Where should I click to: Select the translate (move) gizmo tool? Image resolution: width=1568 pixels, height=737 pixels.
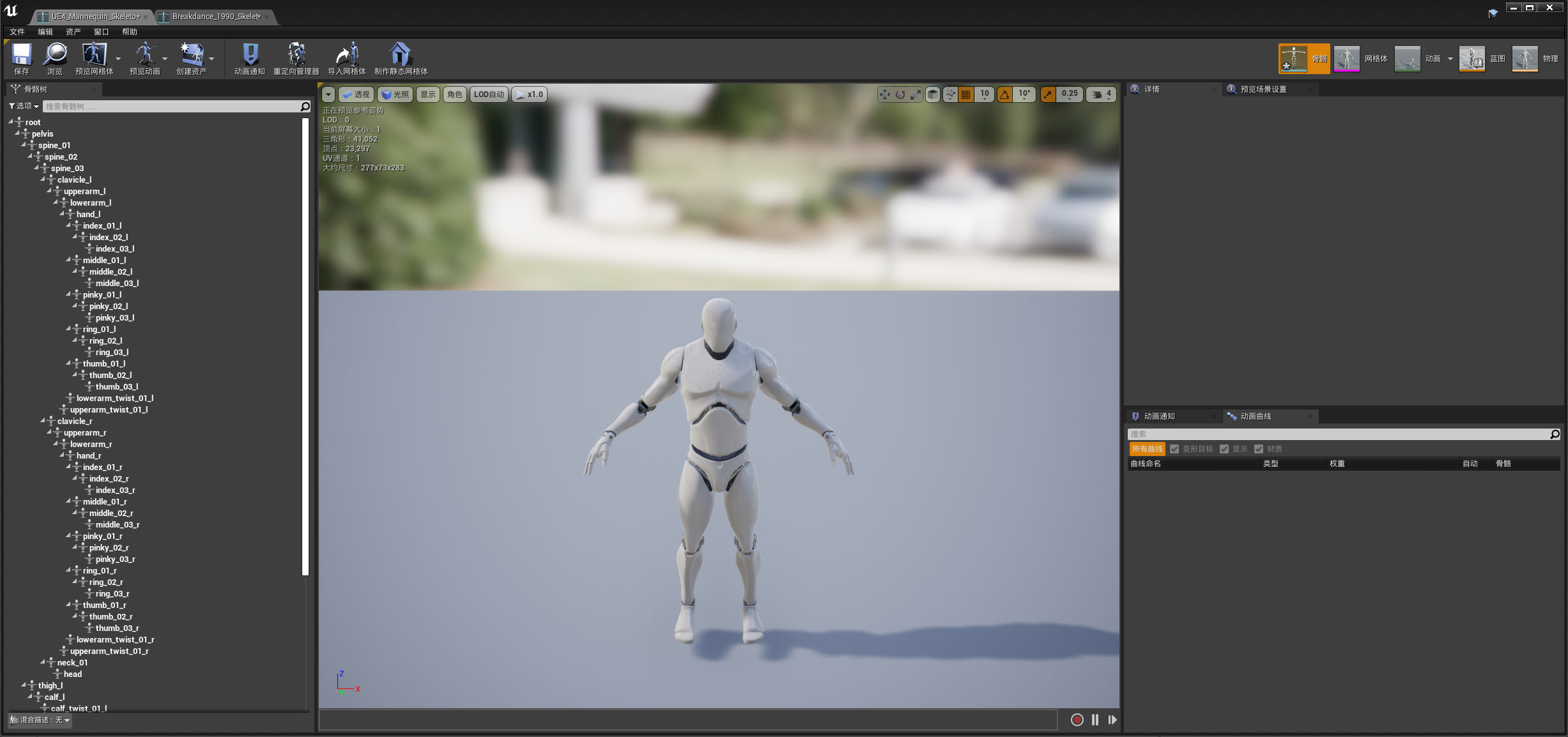tap(884, 95)
